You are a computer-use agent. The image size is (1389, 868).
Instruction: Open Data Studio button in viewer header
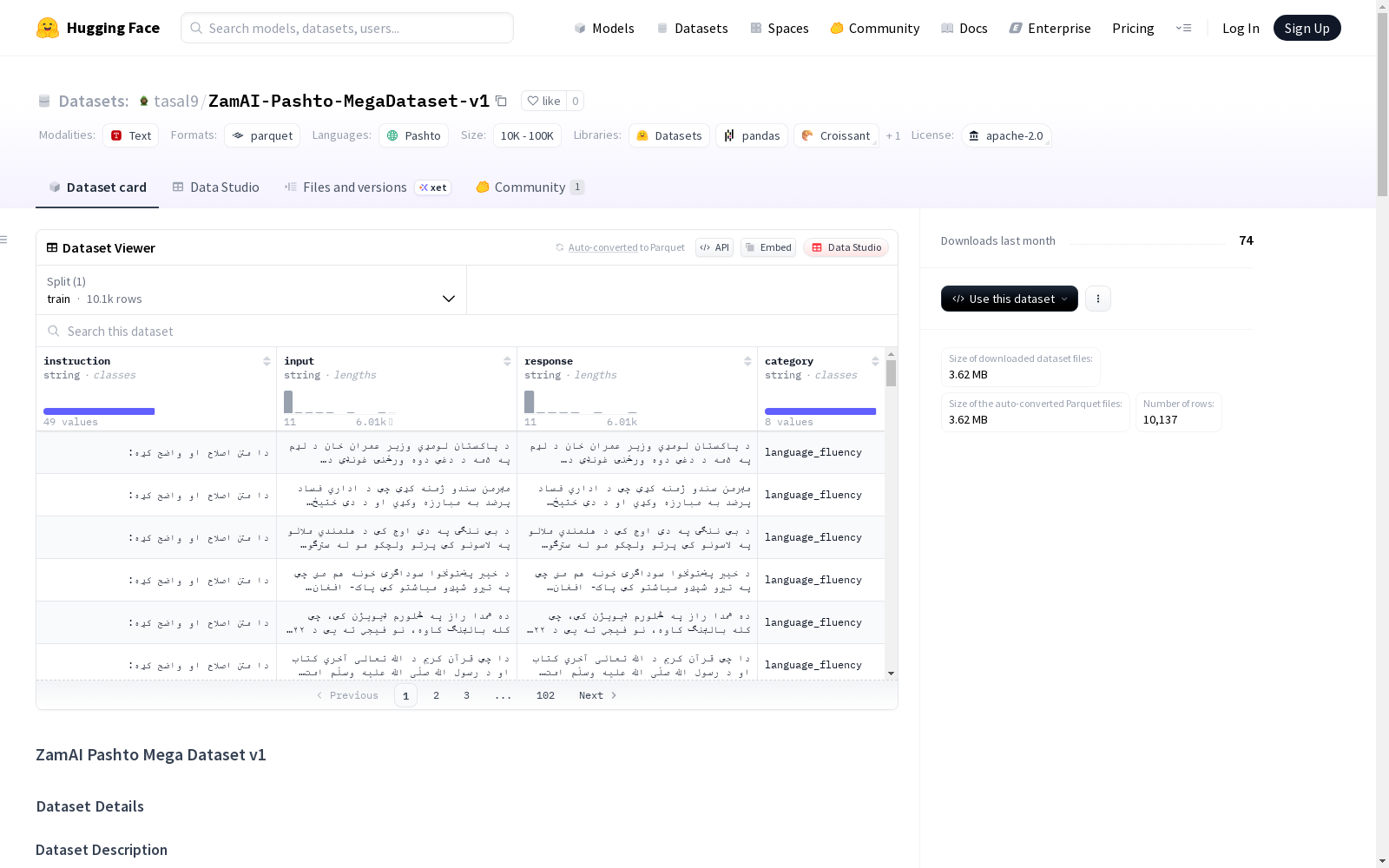pyautogui.click(x=846, y=247)
